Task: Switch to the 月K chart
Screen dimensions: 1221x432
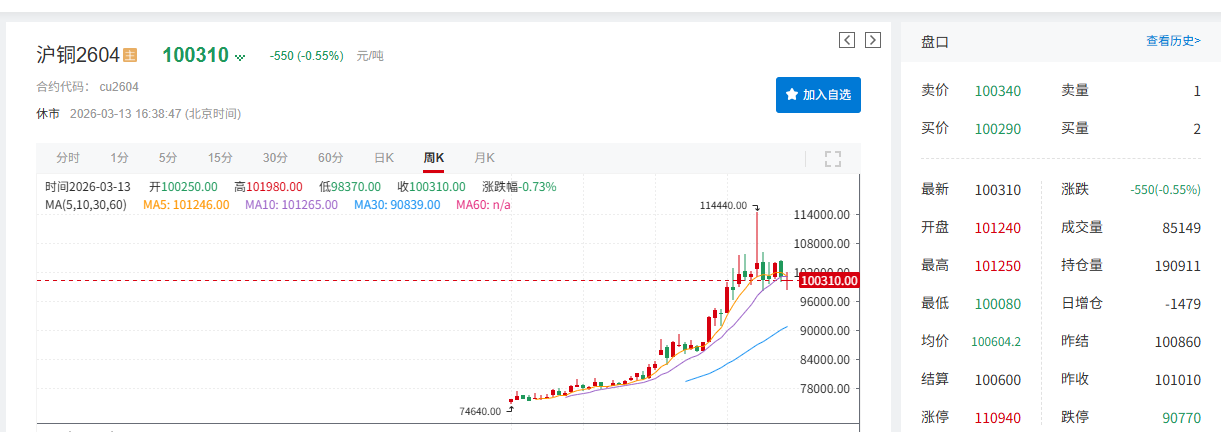Action: click(x=484, y=158)
